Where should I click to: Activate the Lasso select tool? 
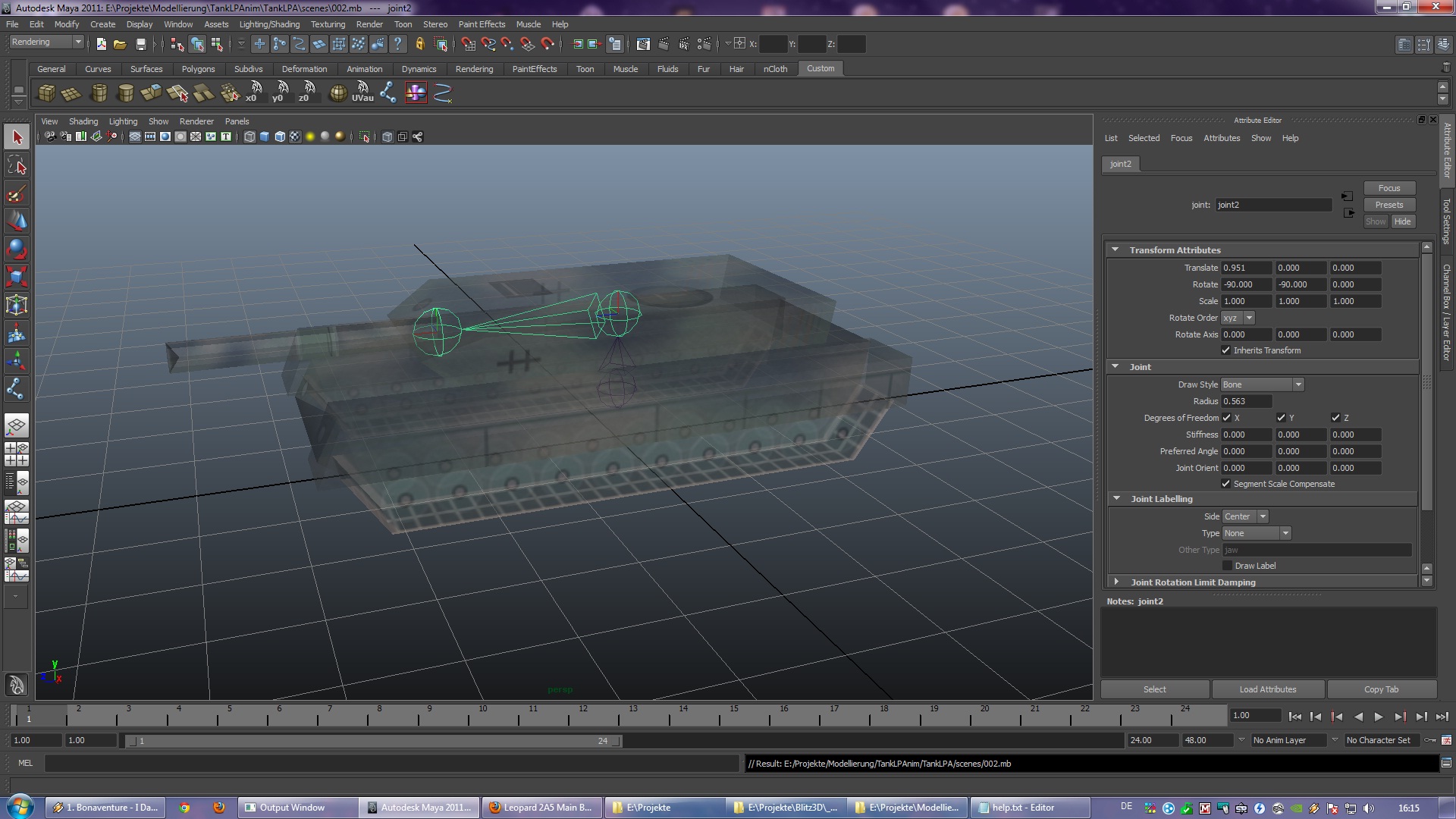(x=17, y=165)
